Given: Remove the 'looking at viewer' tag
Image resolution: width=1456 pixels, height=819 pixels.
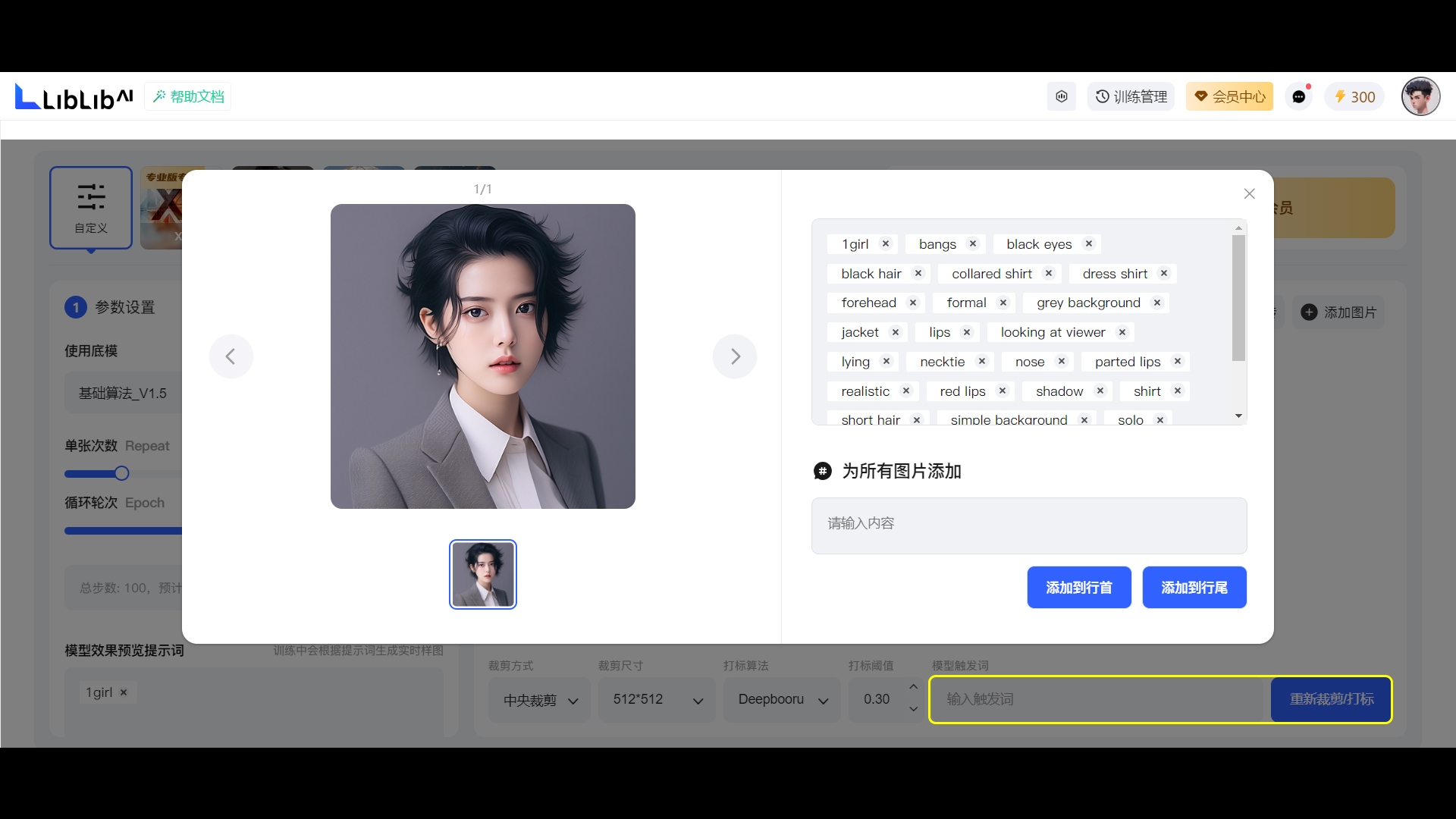Looking at the screenshot, I should (1122, 332).
